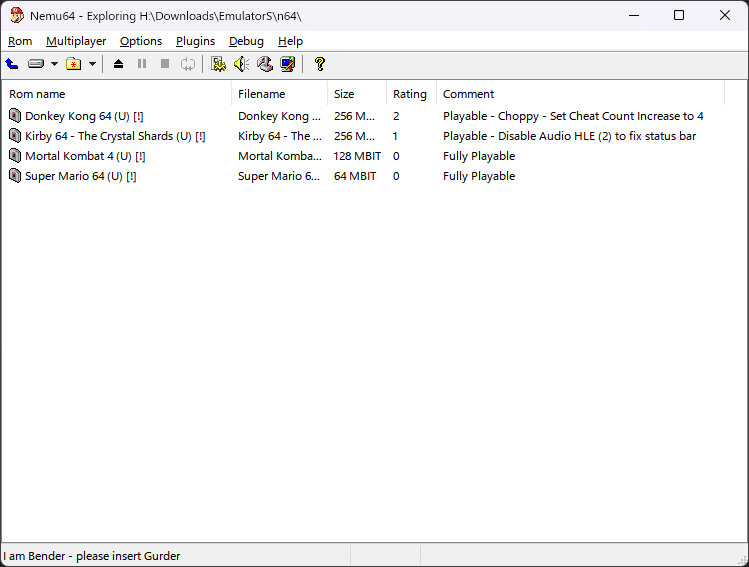Open the Multiplayer menu
The image size is (749, 567).
coord(76,41)
